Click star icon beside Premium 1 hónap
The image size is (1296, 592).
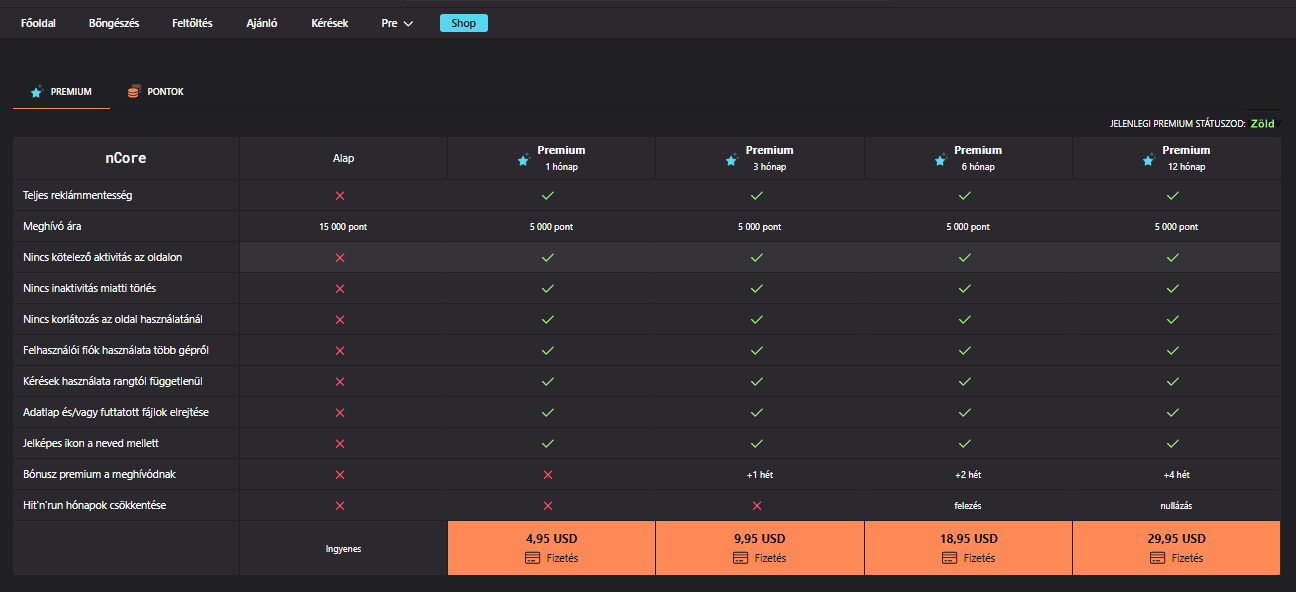[x=523, y=159]
